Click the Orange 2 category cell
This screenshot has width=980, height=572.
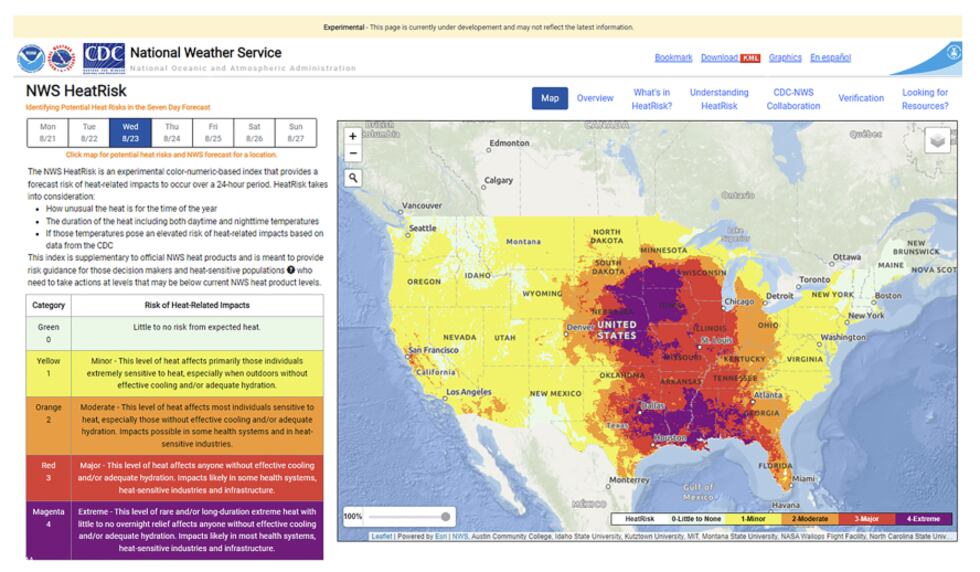point(48,426)
